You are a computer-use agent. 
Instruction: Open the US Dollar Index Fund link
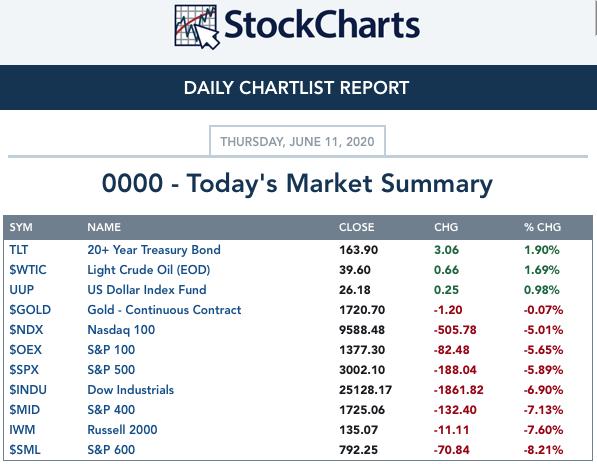pyautogui.click(x=147, y=290)
